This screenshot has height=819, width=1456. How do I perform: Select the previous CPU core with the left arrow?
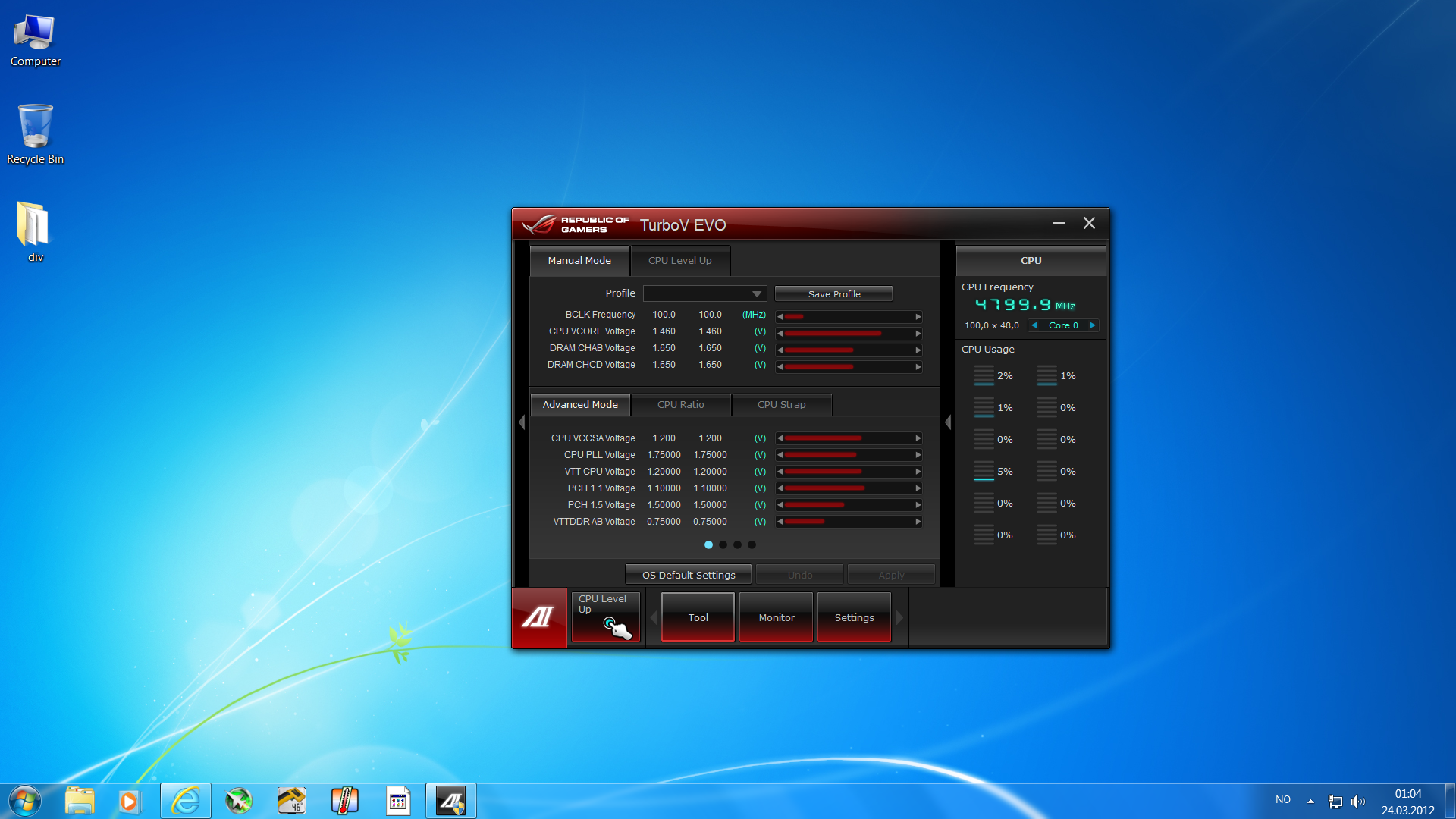[x=1034, y=325]
